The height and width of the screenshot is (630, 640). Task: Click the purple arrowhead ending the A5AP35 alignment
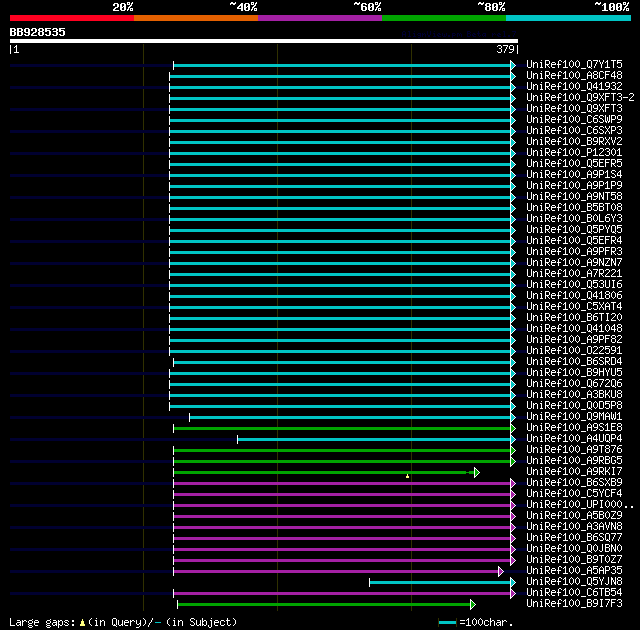click(x=500, y=571)
